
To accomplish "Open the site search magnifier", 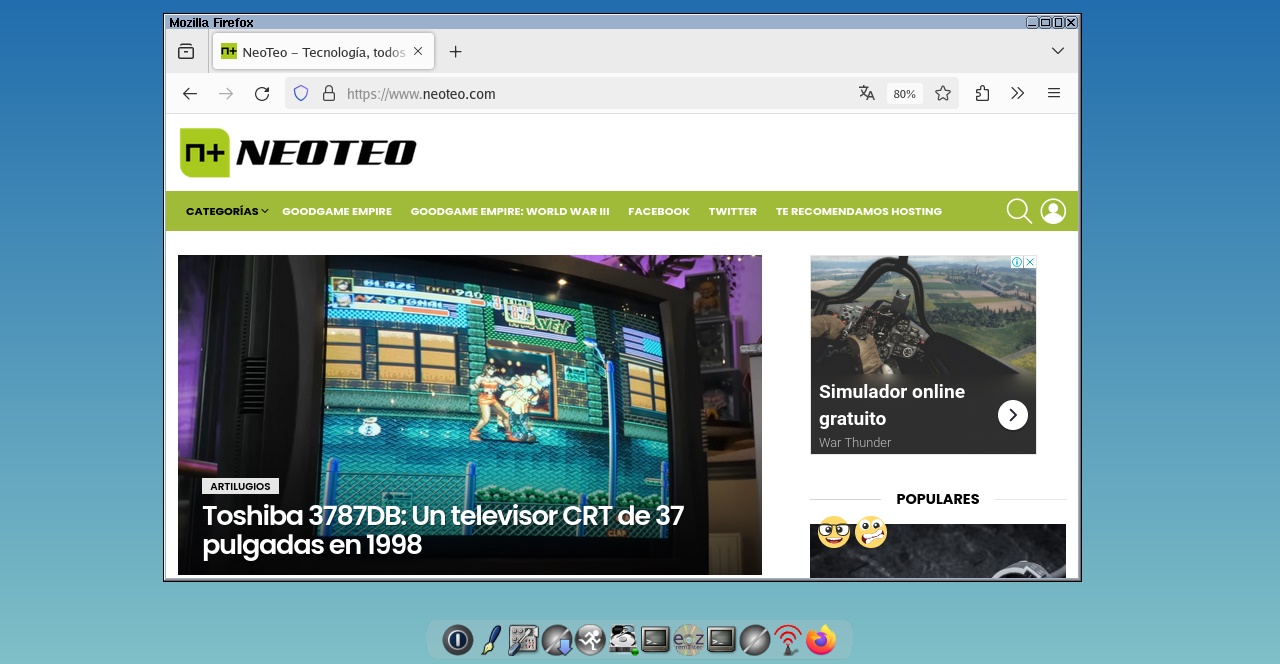I will click(x=1019, y=211).
